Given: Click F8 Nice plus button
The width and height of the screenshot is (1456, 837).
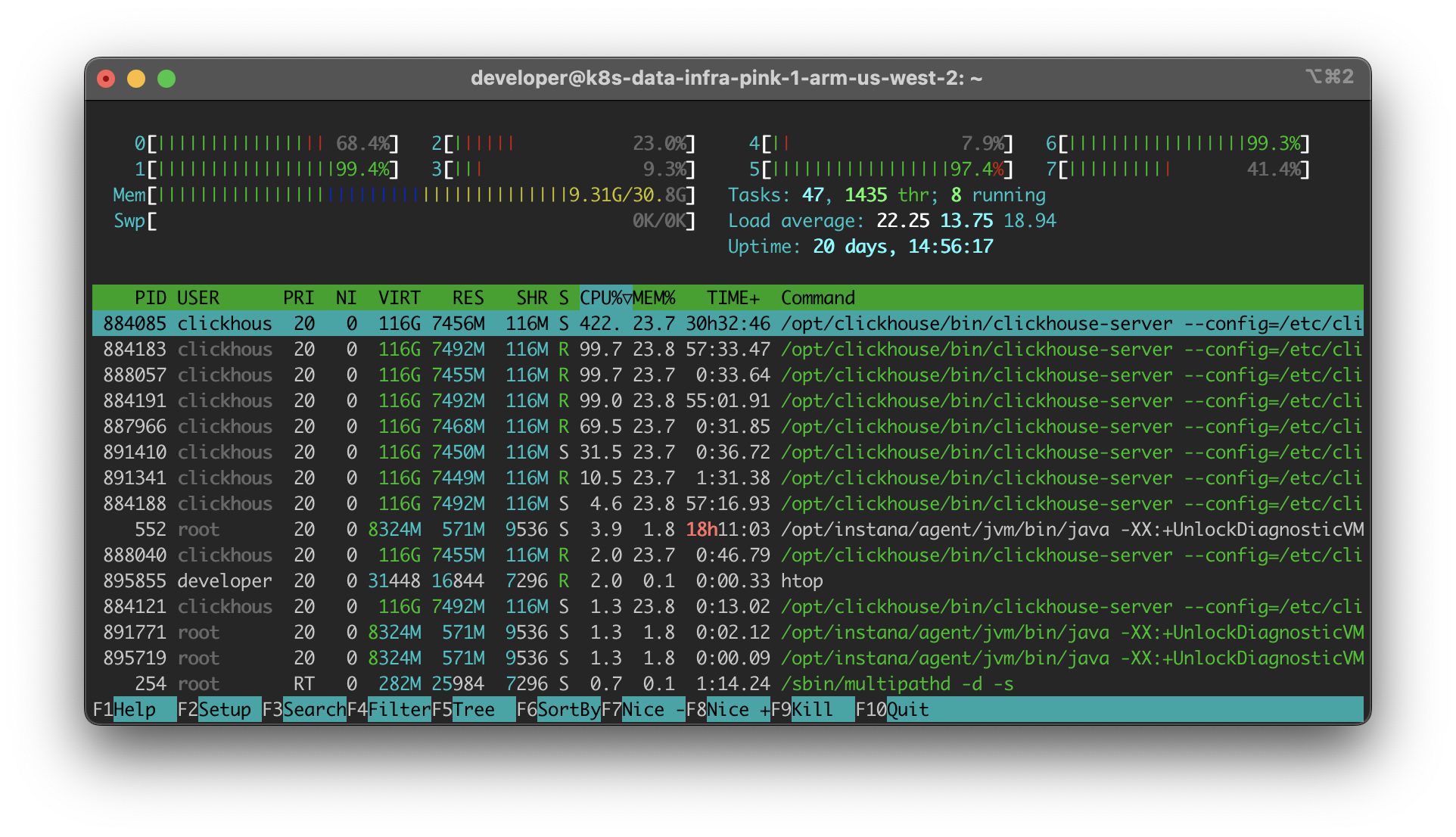Looking at the screenshot, I should pos(737,710).
